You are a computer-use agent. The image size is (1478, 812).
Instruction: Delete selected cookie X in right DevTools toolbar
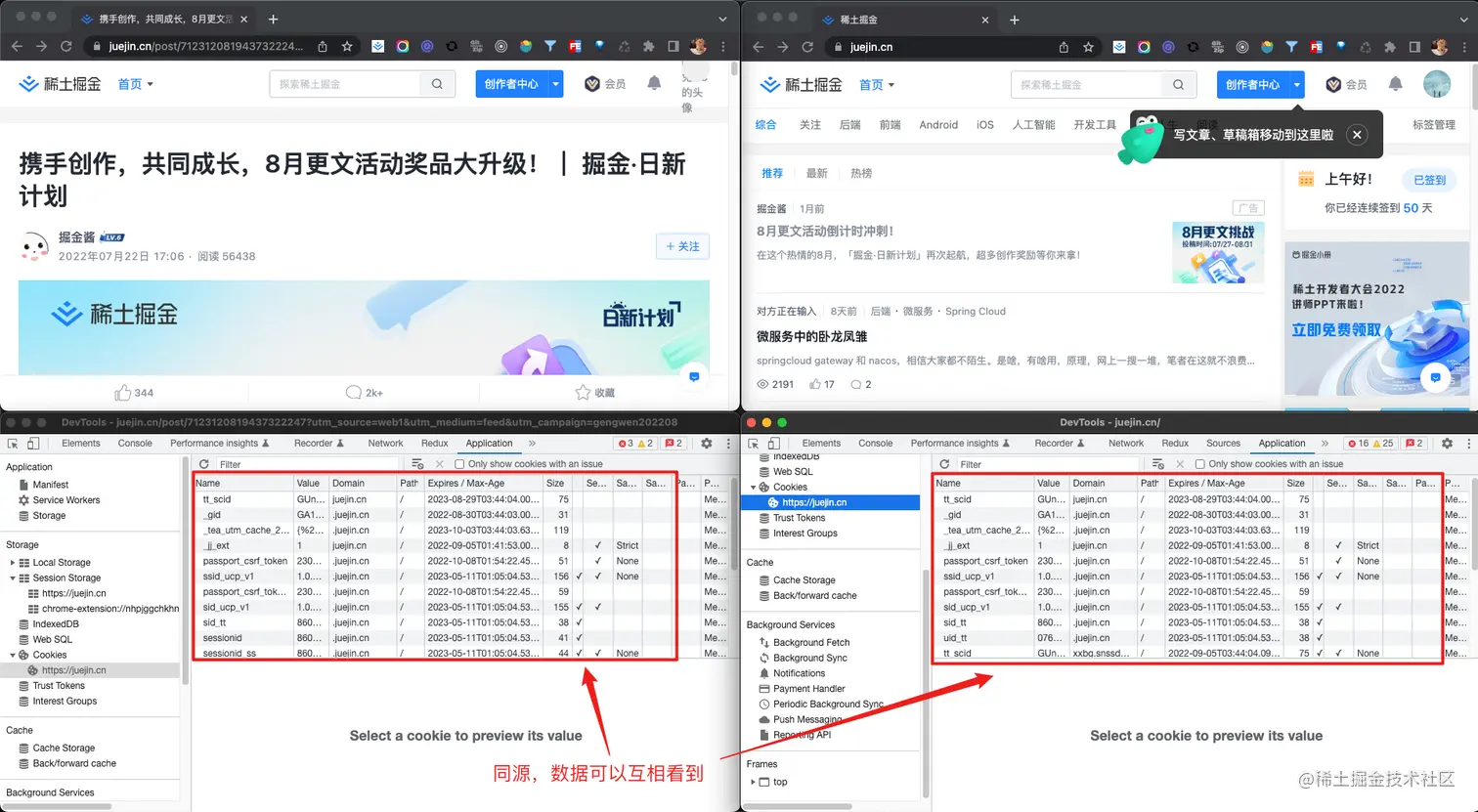pos(1180,464)
